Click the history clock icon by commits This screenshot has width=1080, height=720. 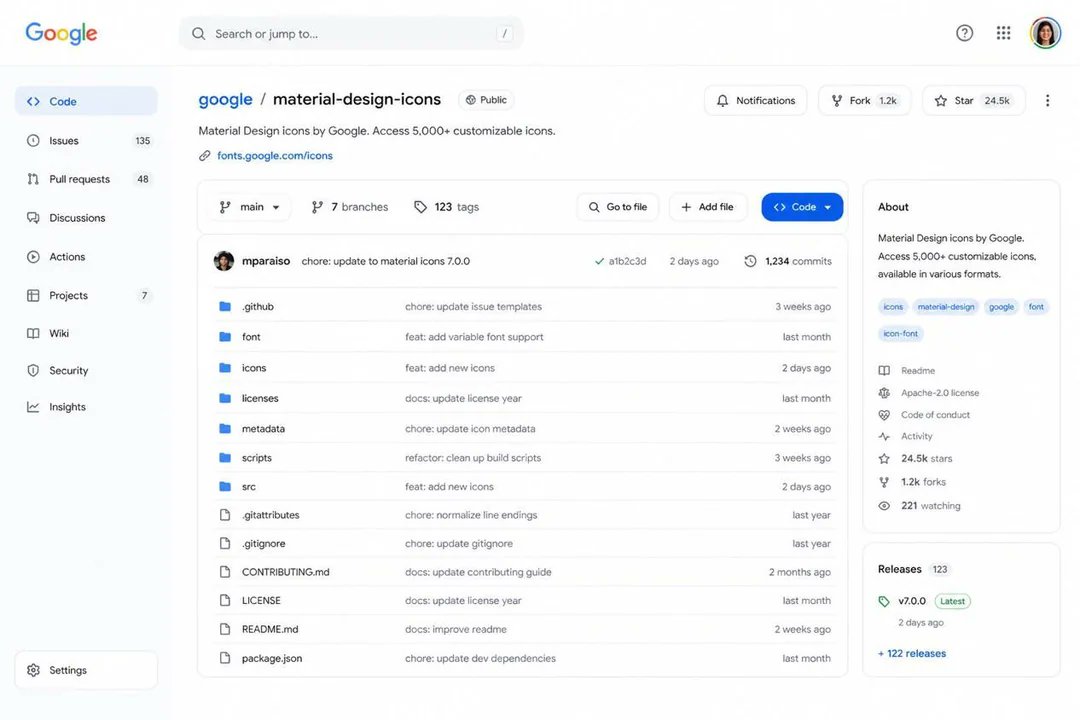750,261
